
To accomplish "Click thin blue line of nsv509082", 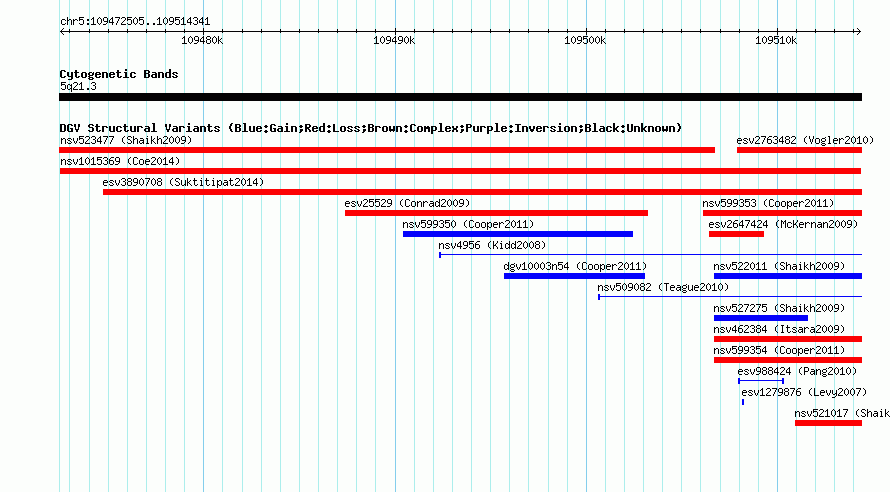I will click(730, 297).
